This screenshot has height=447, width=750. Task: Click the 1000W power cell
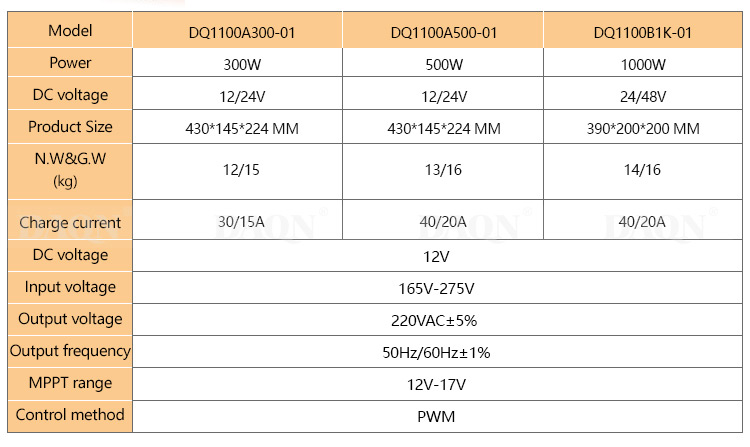coord(643,63)
